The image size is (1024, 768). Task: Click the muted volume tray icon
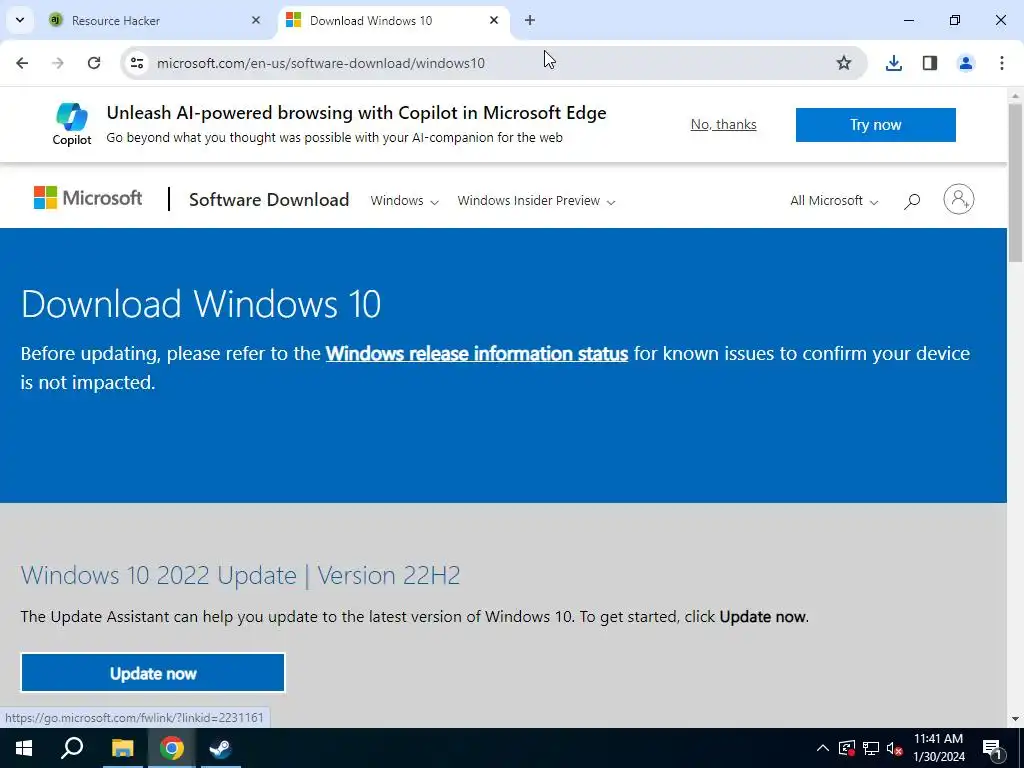(894, 748)
